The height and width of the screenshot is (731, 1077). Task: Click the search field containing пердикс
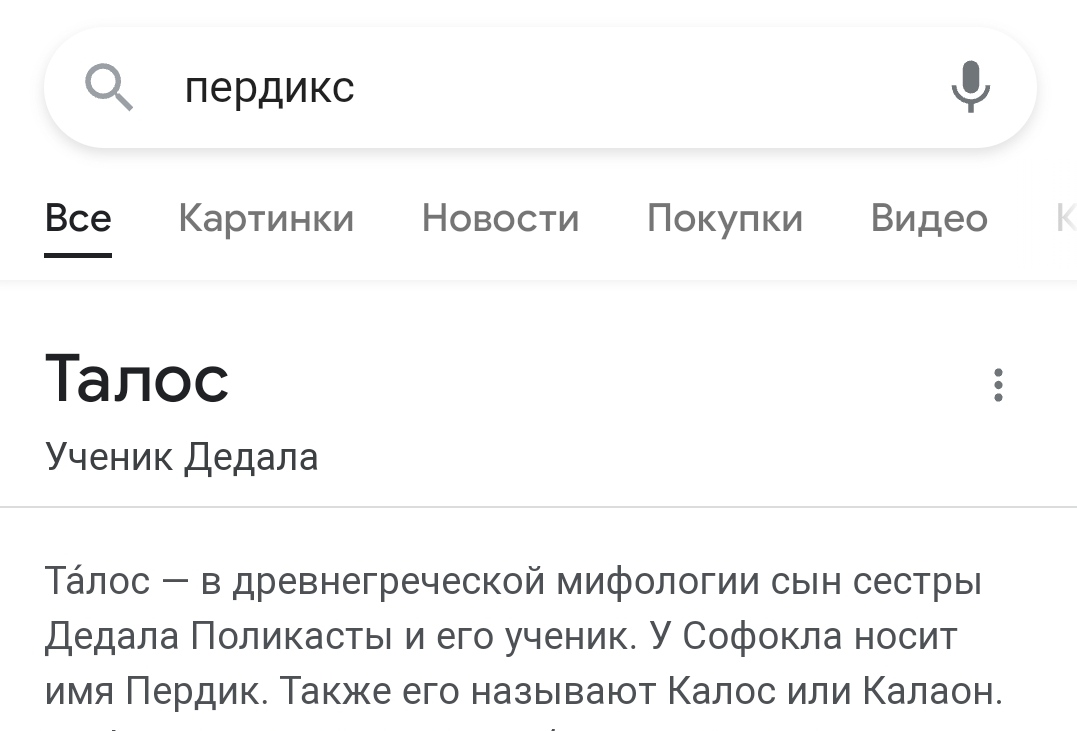point(540,88)
